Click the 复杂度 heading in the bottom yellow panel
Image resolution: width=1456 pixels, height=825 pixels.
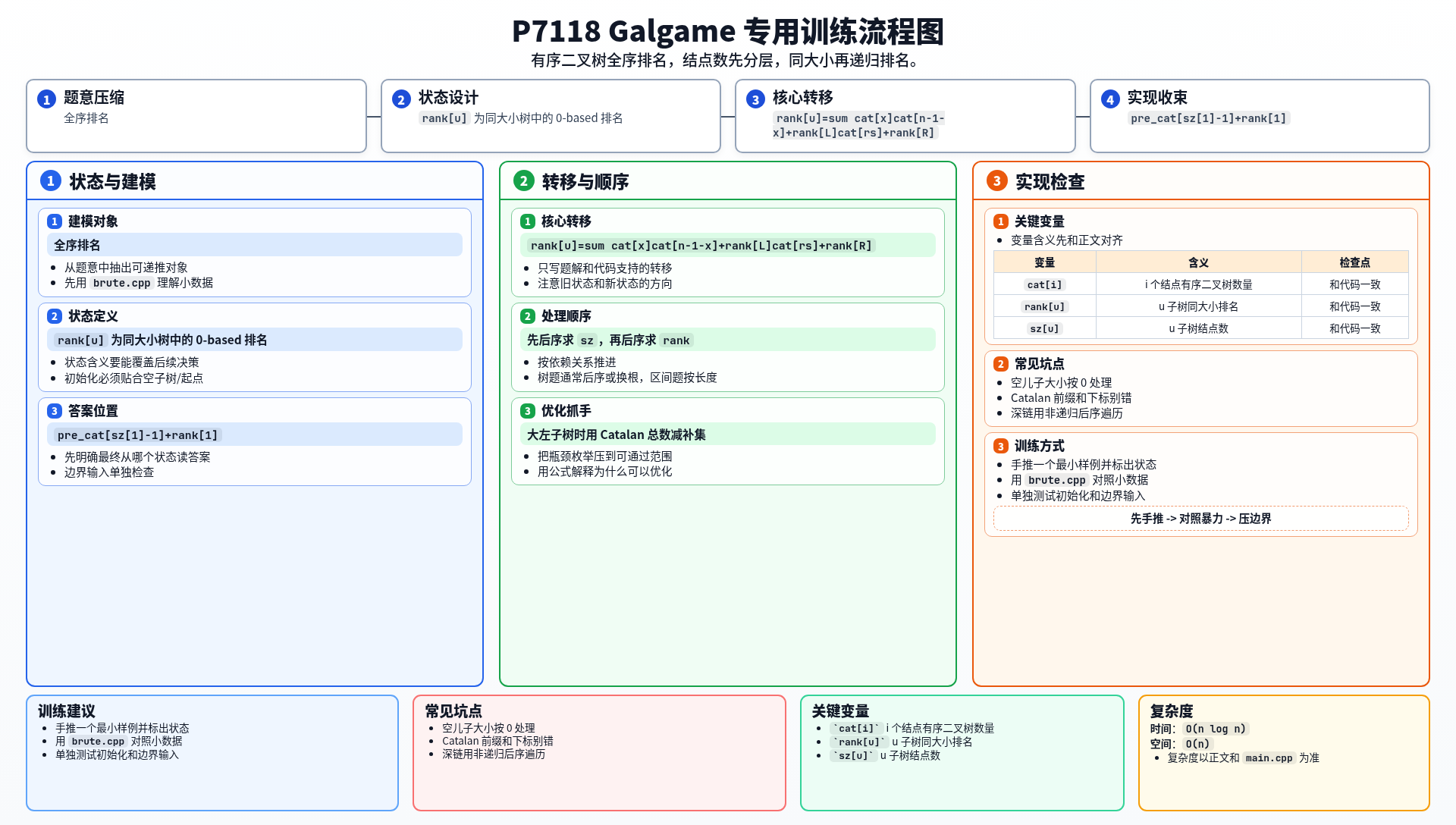[1172, 711]
